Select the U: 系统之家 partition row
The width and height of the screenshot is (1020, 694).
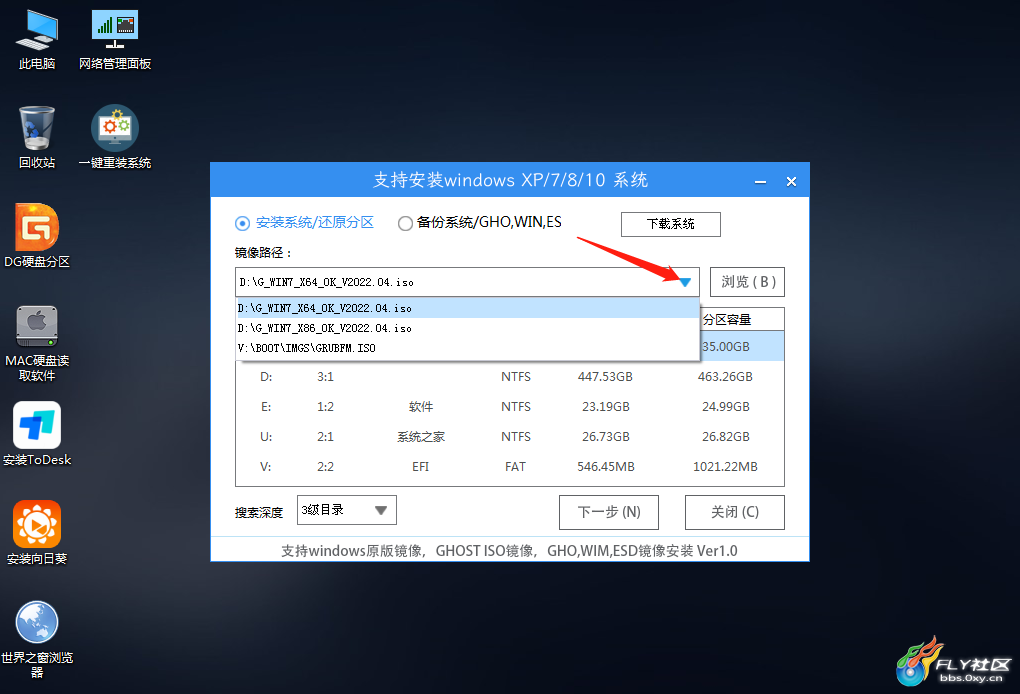(510, 436)
